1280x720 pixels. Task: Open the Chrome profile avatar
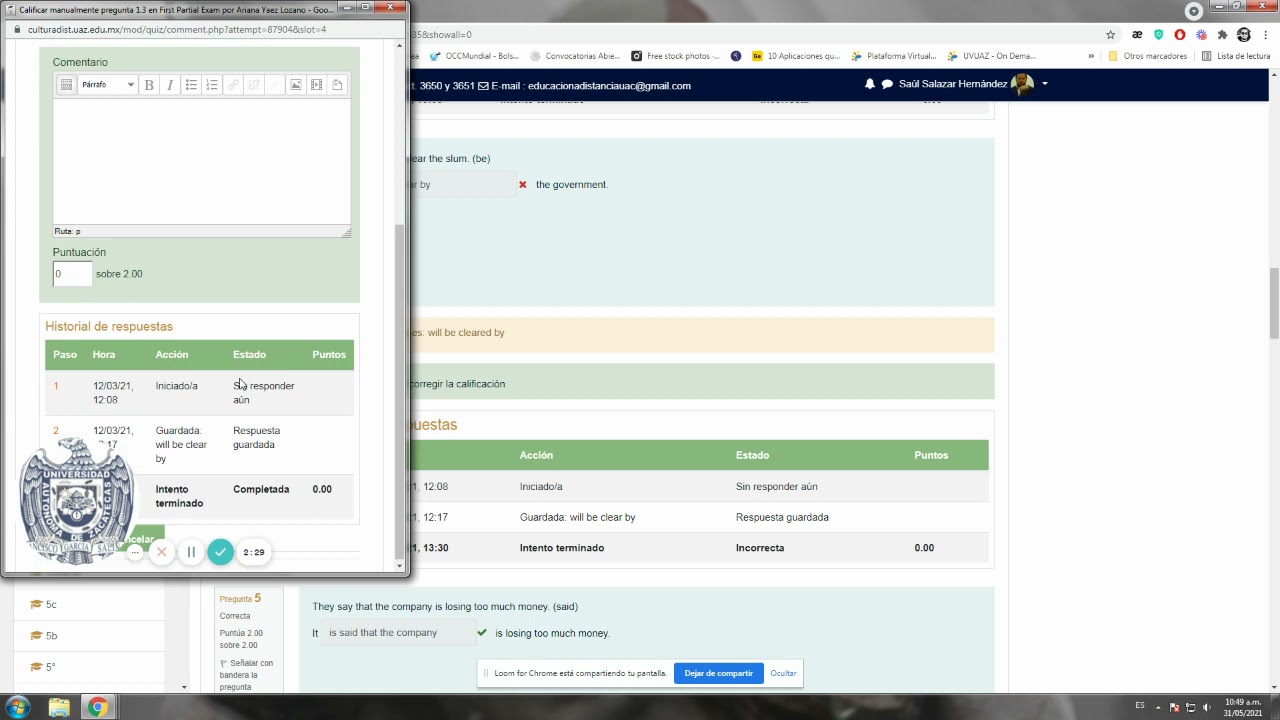click(1243, 35)
